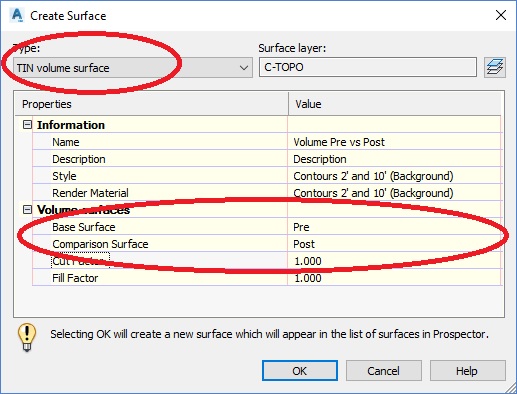
Task: Select the Description value cell
Action: point(394,159)
